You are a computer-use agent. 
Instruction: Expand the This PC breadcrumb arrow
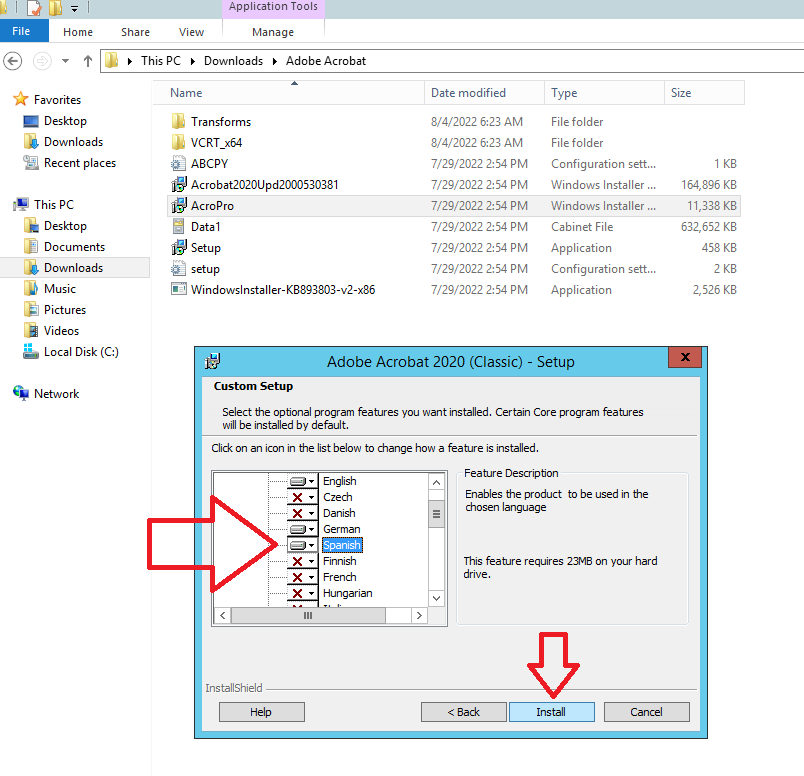pyautogui.click(x=193, y=61)
